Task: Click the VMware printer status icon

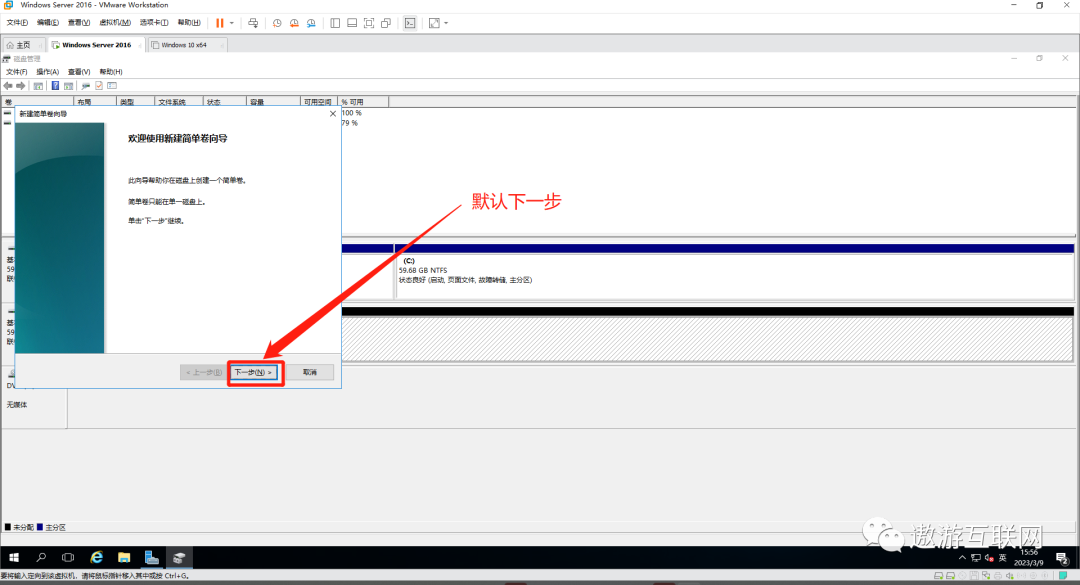Action: click(998, 576)
